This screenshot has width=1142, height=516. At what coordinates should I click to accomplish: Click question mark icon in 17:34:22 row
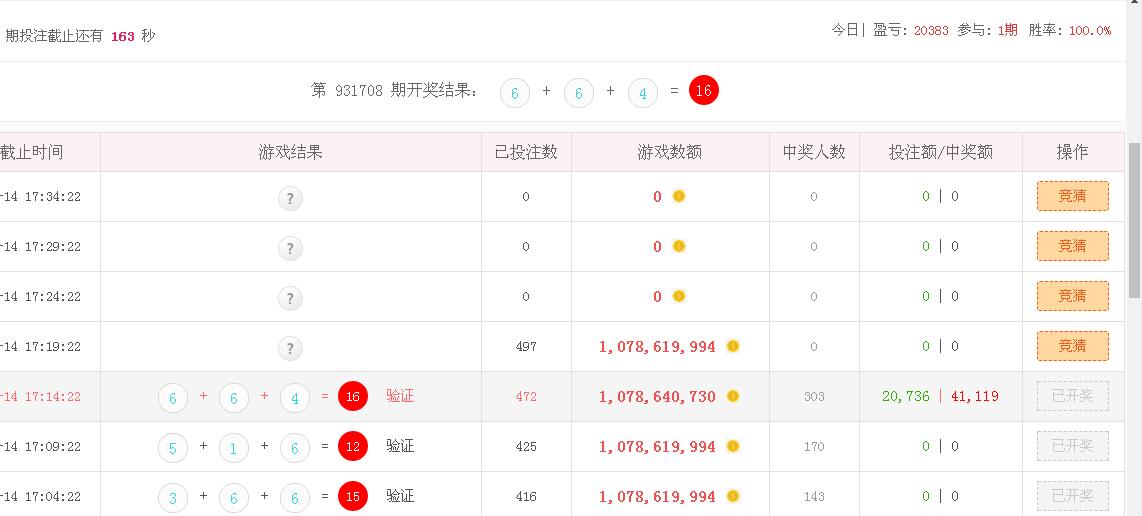[290, 198]
